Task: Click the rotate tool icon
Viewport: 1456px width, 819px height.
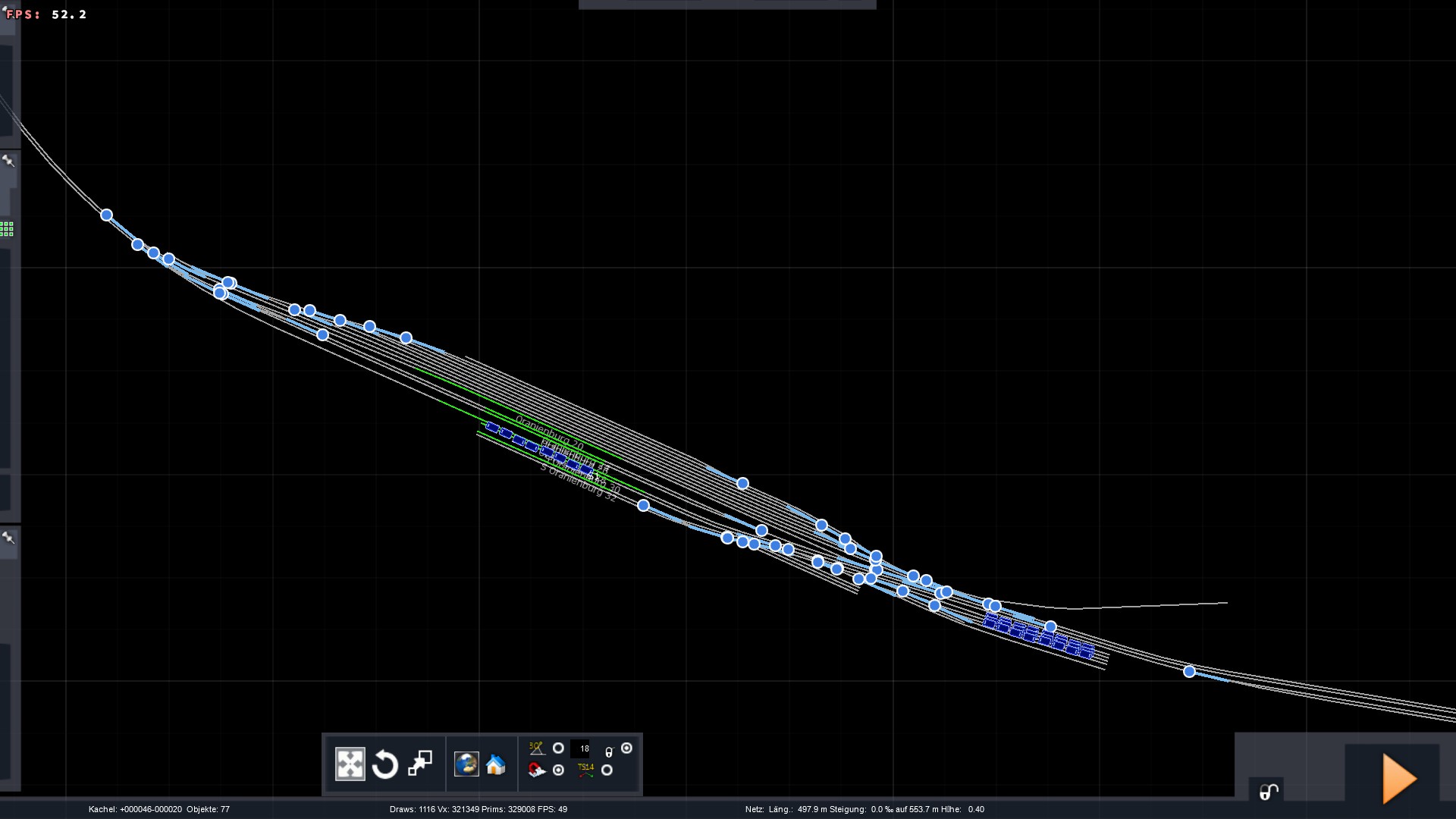Action: pyautogui.click(x=385, y=764)
